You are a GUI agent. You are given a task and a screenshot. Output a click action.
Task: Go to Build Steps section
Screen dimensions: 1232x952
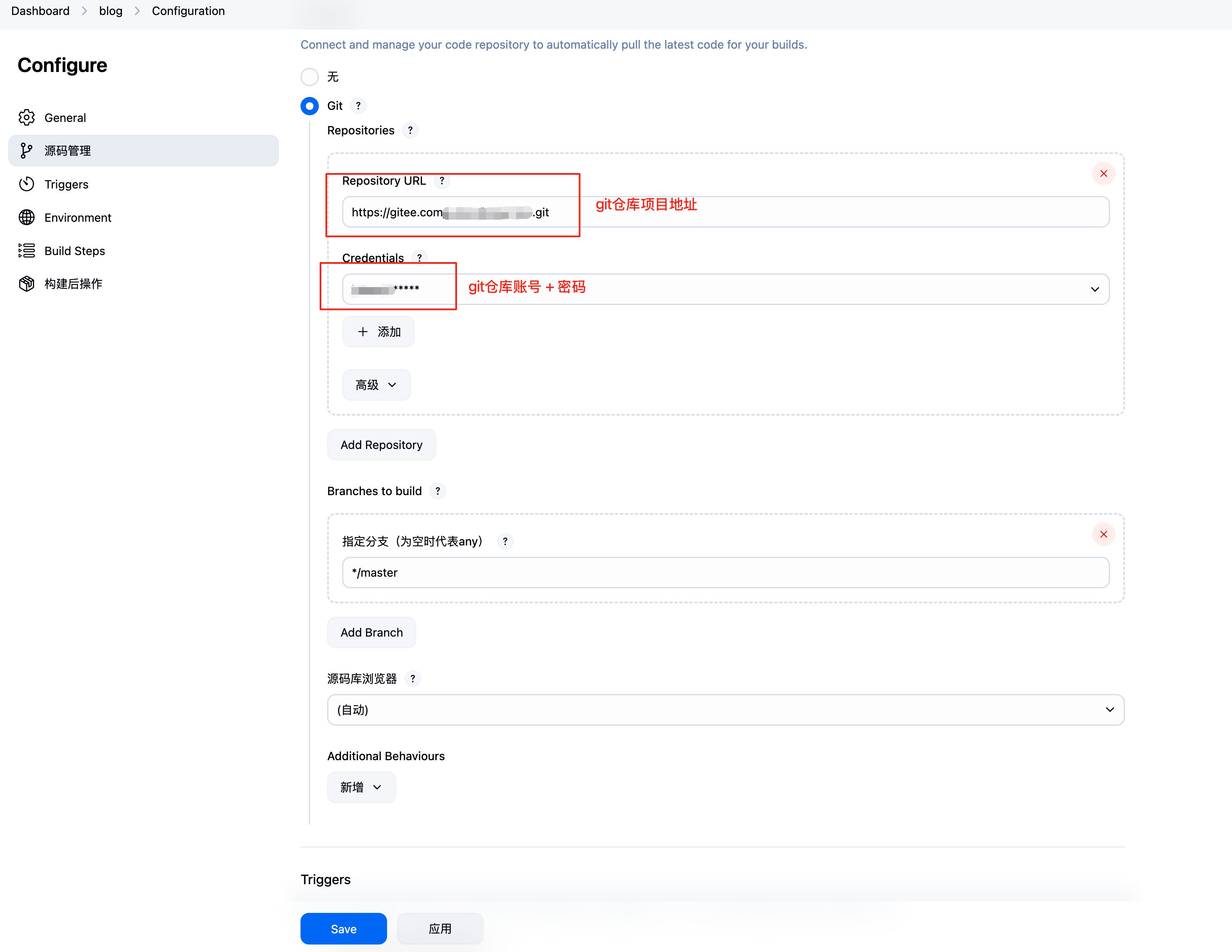coord(143,250)
